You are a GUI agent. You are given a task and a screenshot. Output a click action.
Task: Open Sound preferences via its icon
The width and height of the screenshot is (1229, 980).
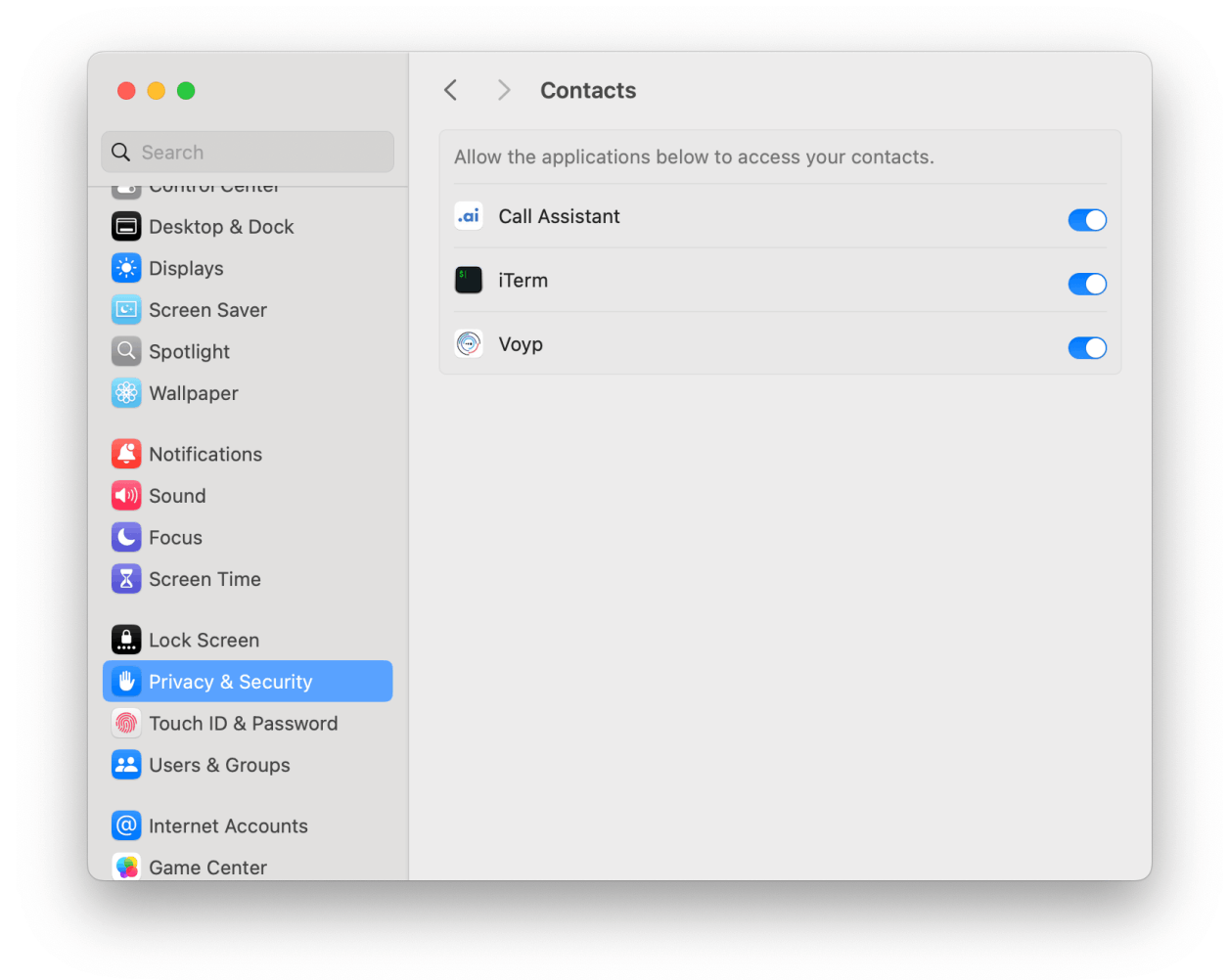tap(126, 495)
